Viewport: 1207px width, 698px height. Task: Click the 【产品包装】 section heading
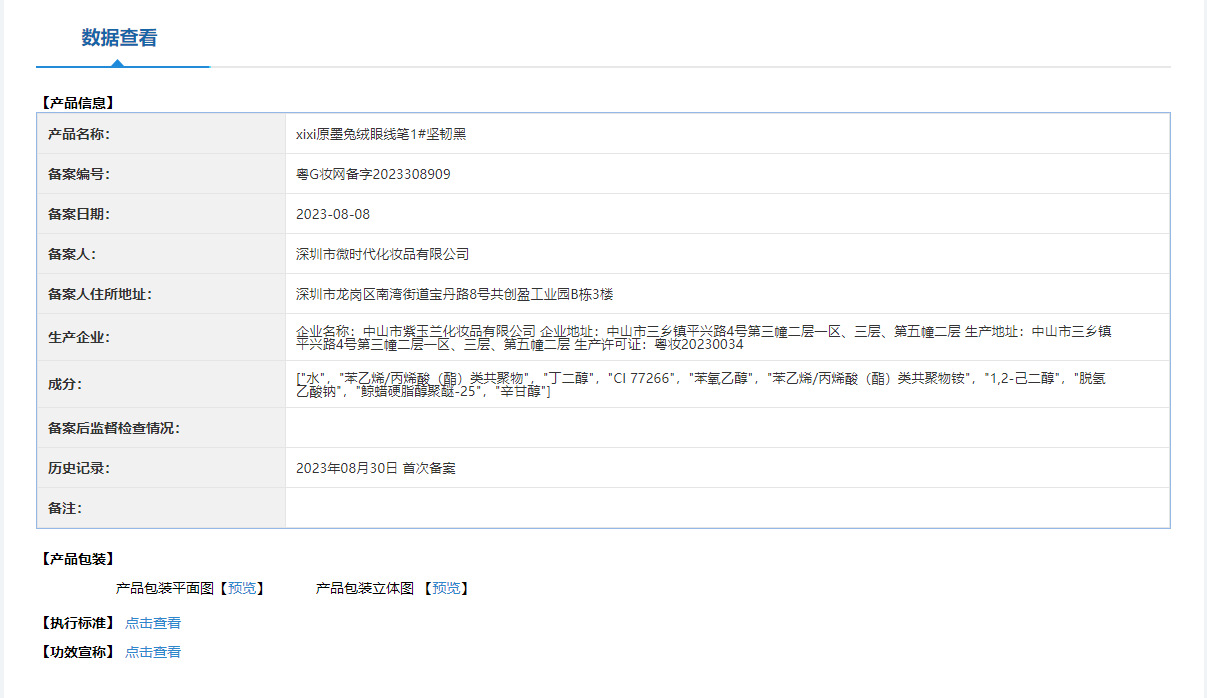coord(78,559)
